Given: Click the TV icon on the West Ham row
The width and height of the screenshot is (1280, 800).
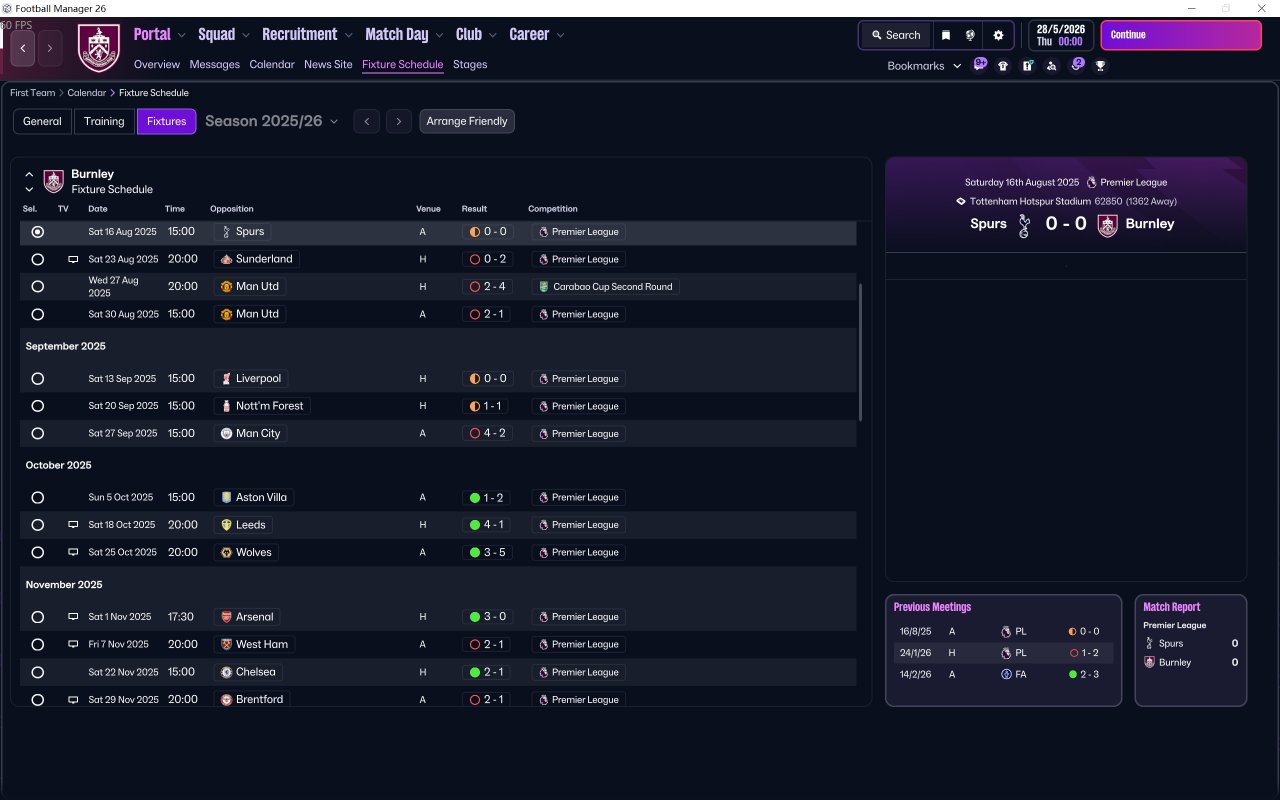Looking at the screenshot, I should [73, 645].
